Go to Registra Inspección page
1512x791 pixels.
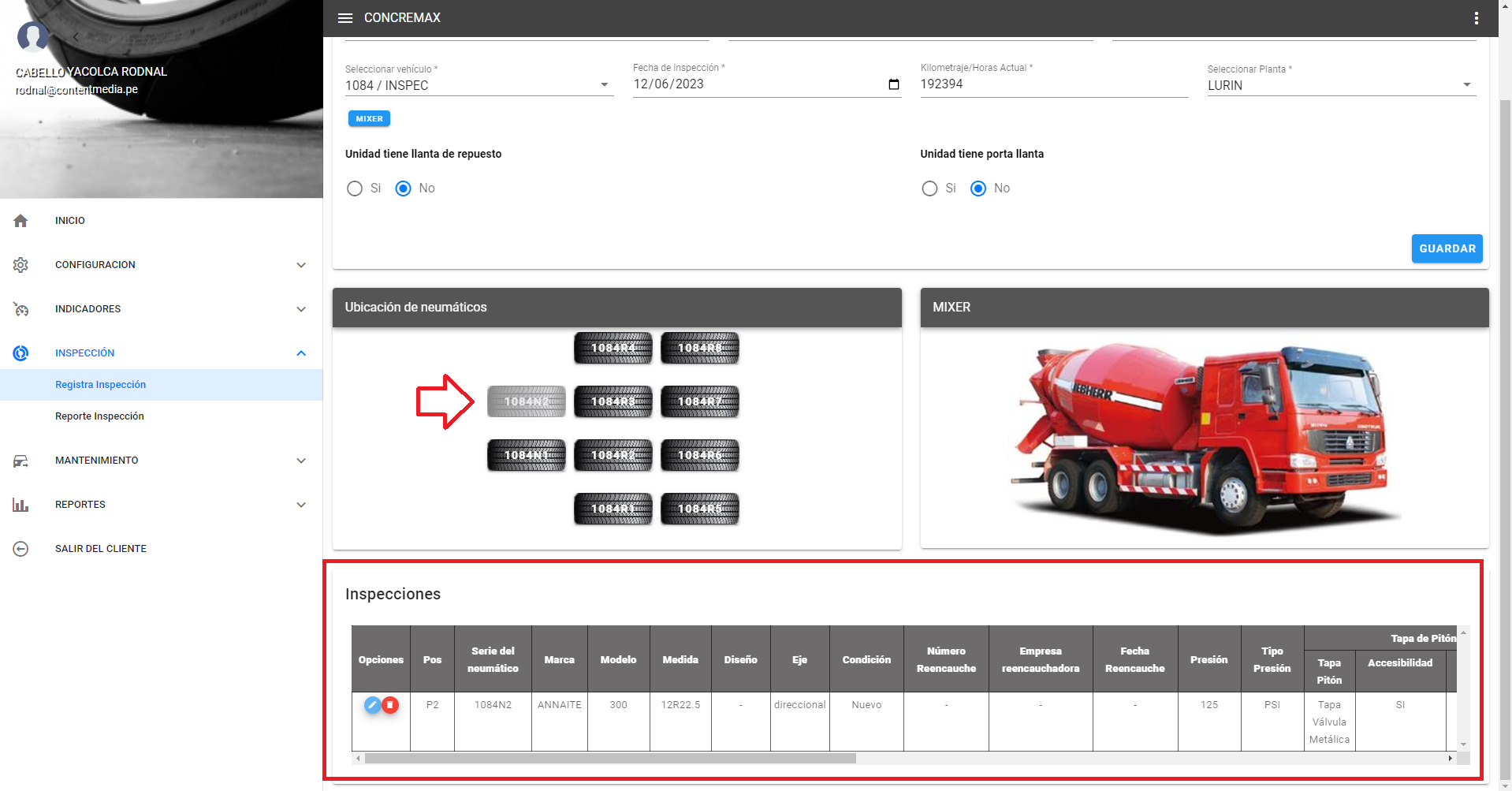point(100,385)
